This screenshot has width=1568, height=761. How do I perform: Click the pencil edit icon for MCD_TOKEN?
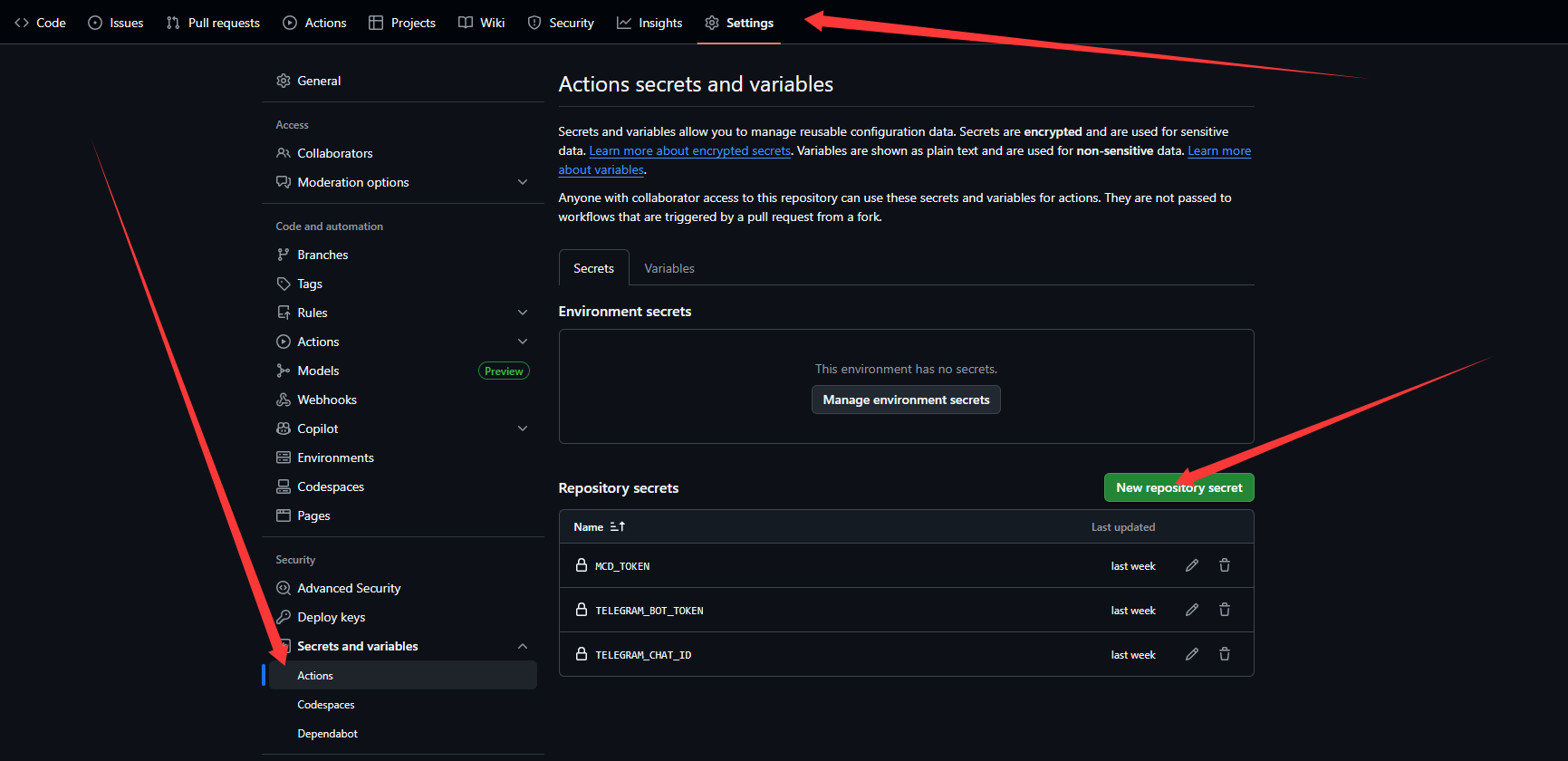click(x=1191, y=565)
